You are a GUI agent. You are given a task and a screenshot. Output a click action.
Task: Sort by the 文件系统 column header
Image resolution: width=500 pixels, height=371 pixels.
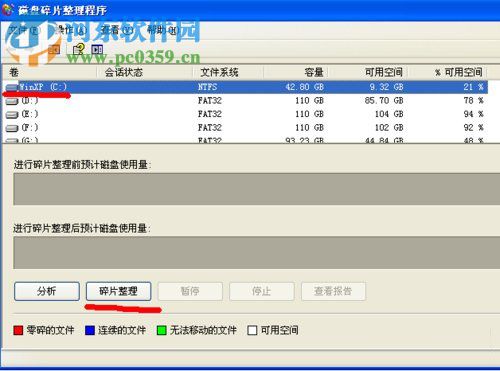[x=229, y=72]
